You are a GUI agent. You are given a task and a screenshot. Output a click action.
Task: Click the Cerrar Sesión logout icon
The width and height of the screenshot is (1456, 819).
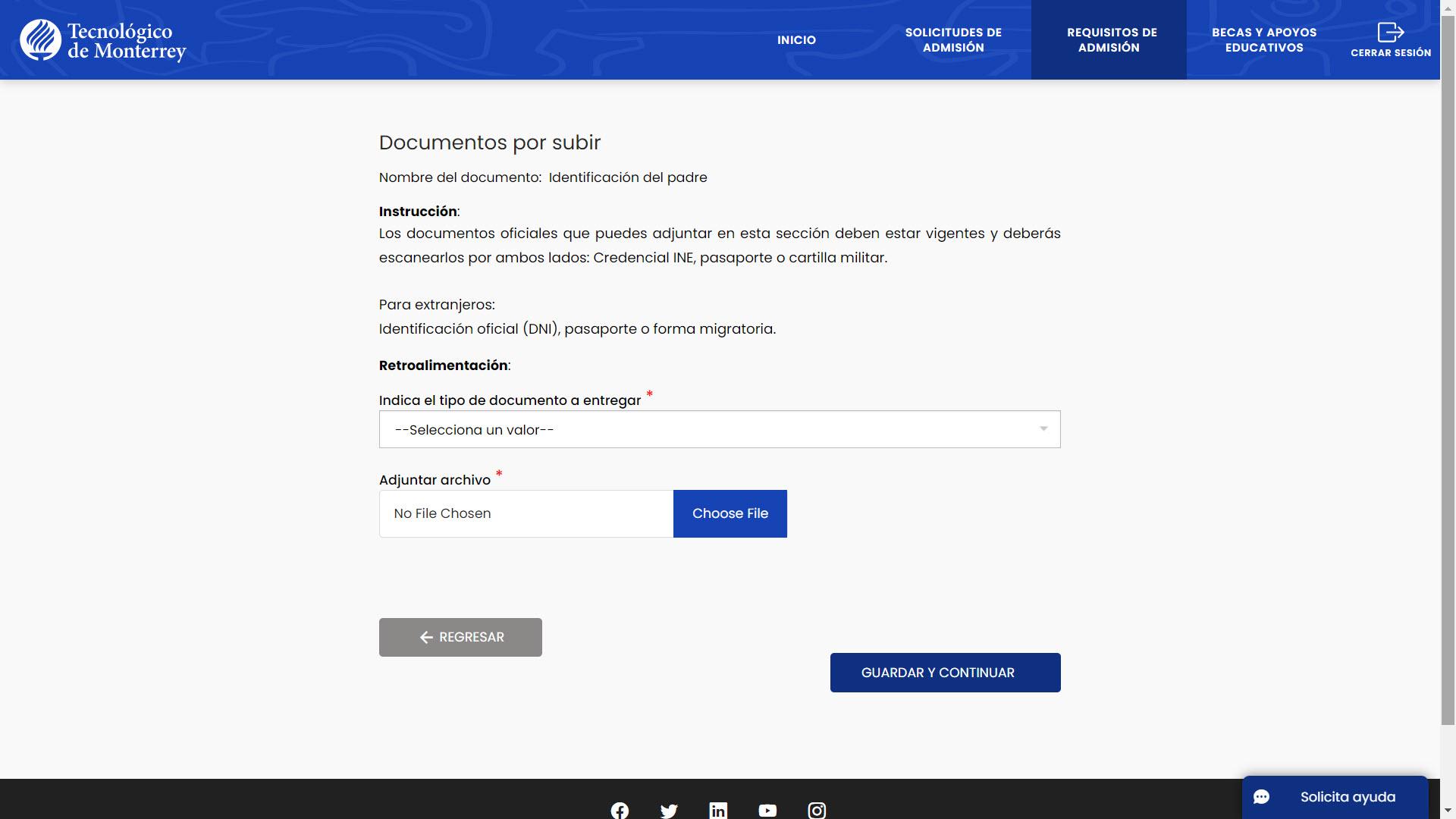pyautogui.click(x=1390, y=33)
